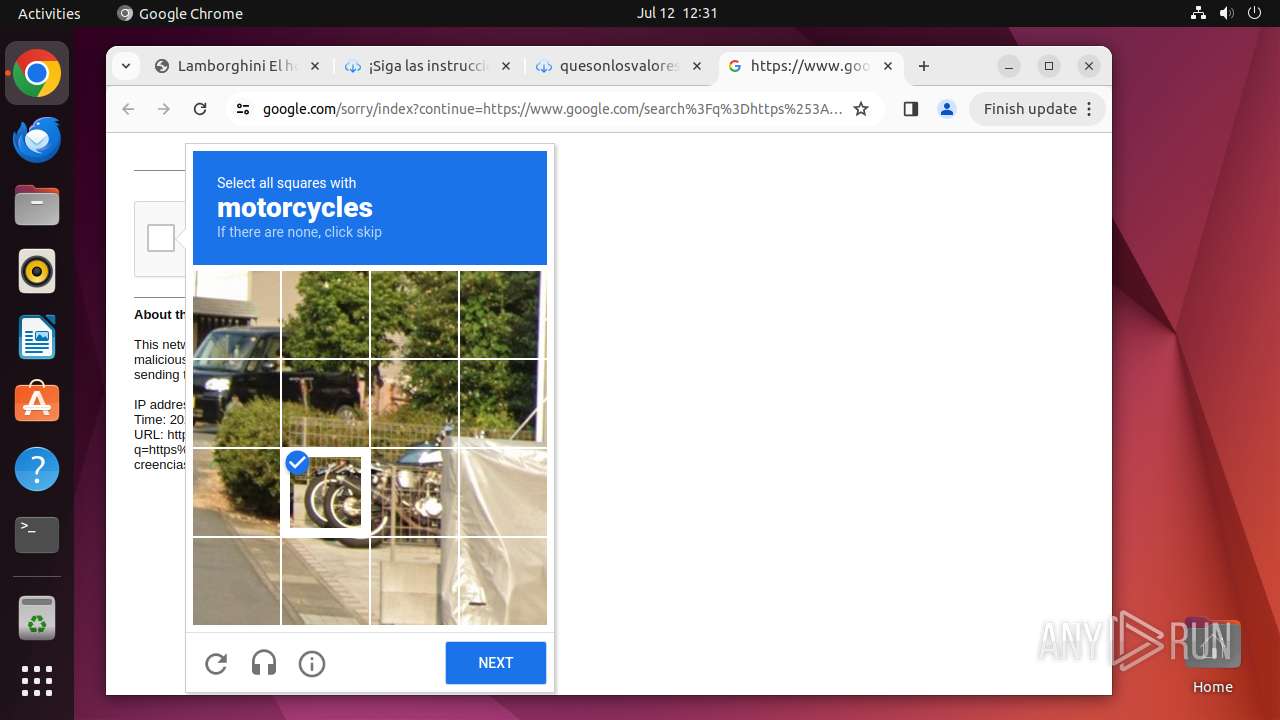Open Chrome side panel

910,109
